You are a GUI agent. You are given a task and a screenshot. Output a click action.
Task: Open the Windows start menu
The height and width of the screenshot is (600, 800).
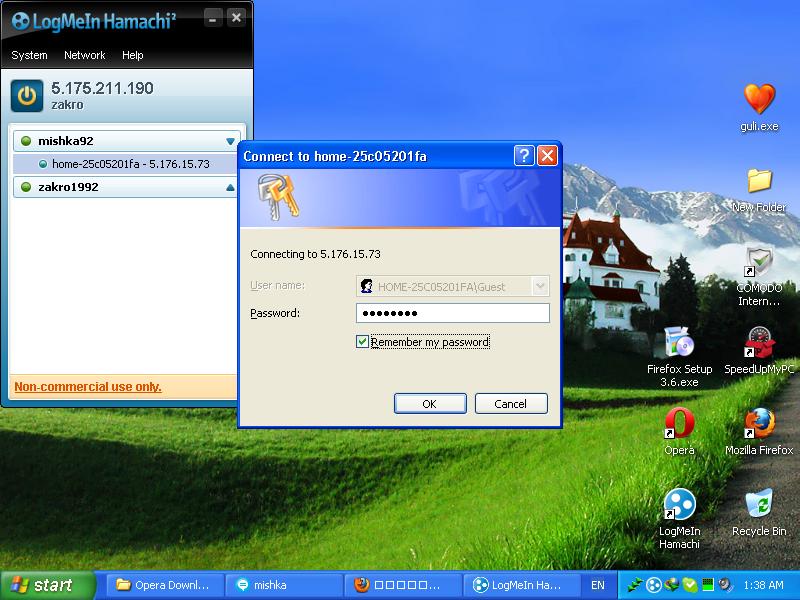point(48,585)
